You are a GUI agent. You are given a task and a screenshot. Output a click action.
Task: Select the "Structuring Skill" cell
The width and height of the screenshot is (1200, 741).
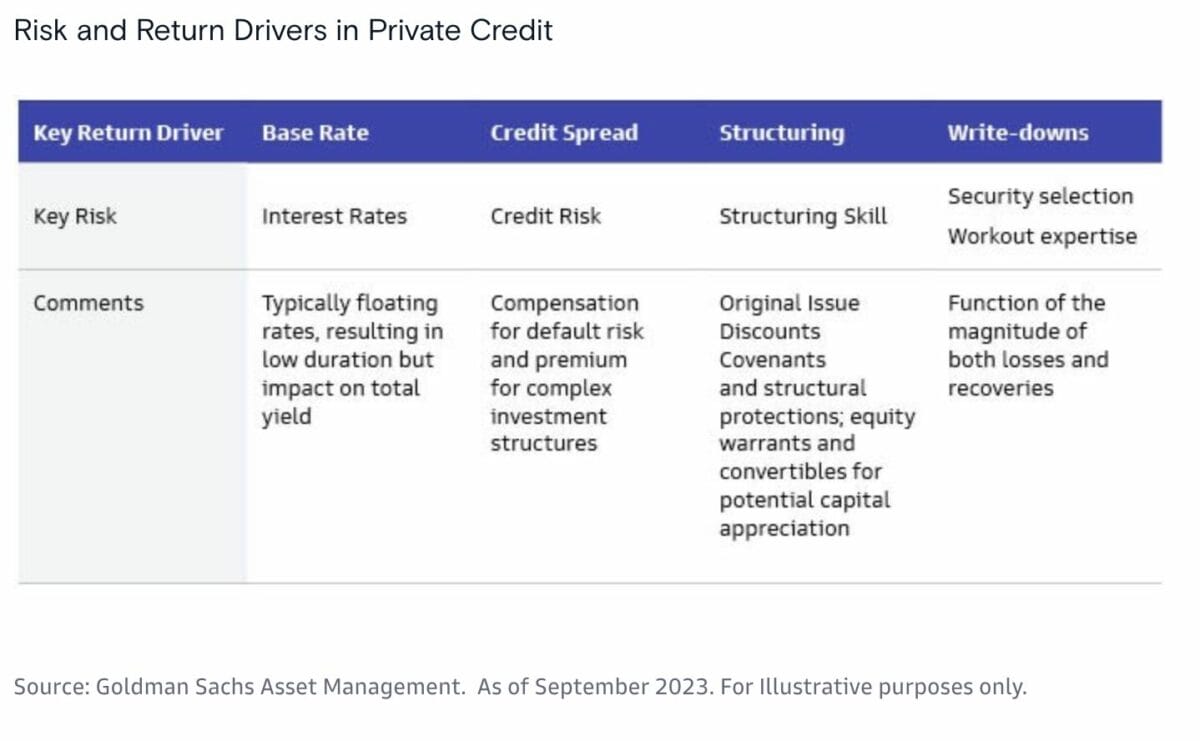pyautogui.click(x=803, y=216)
